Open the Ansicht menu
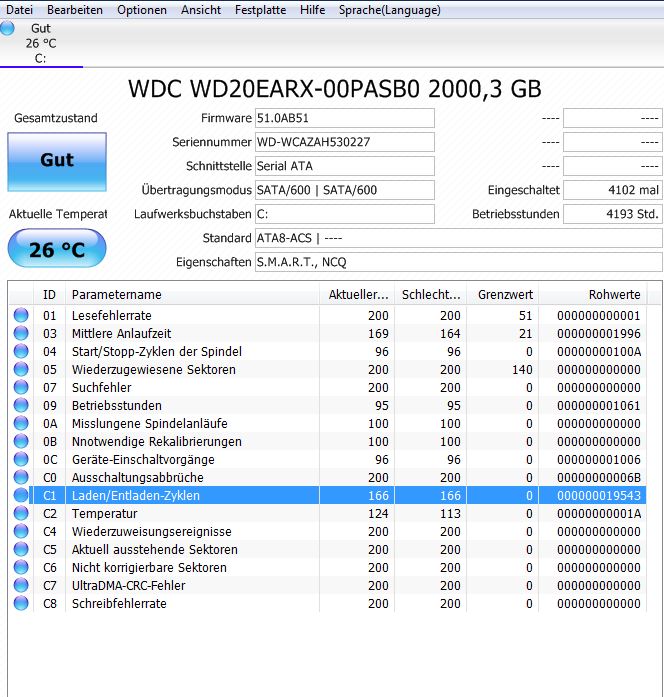 (200, 9)
